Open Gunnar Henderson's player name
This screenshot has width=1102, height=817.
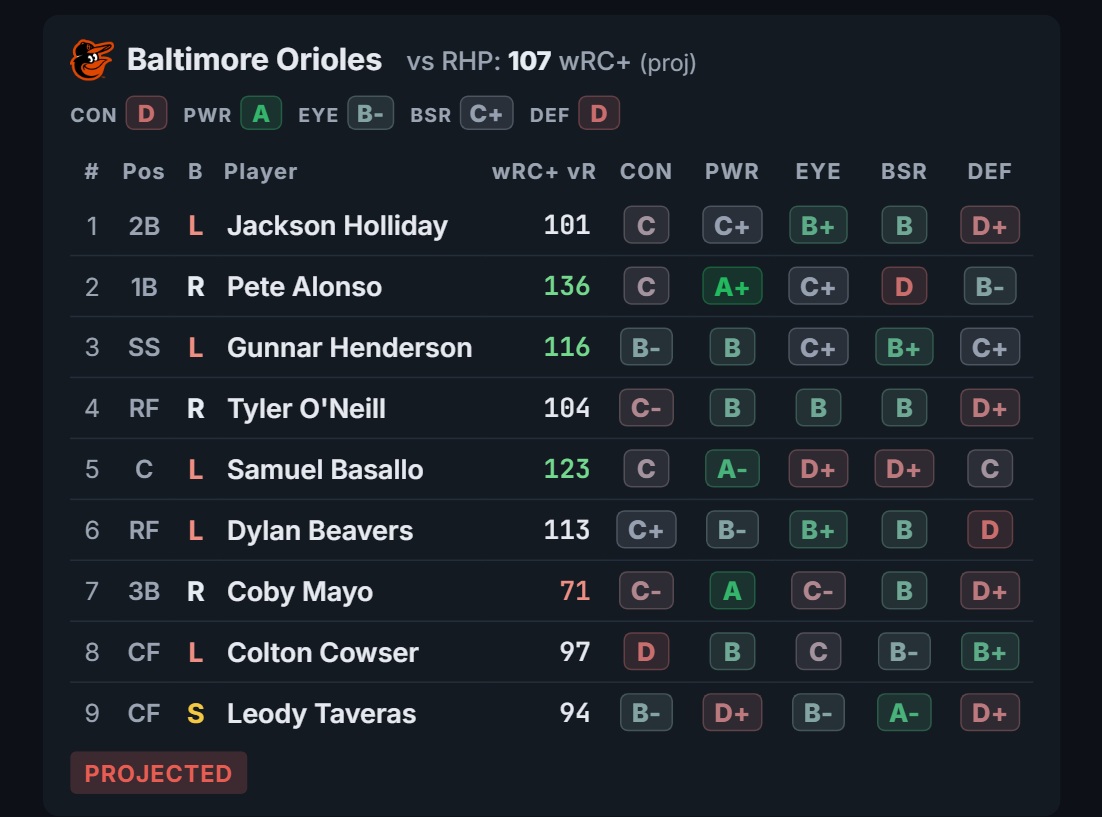point(349,347)
